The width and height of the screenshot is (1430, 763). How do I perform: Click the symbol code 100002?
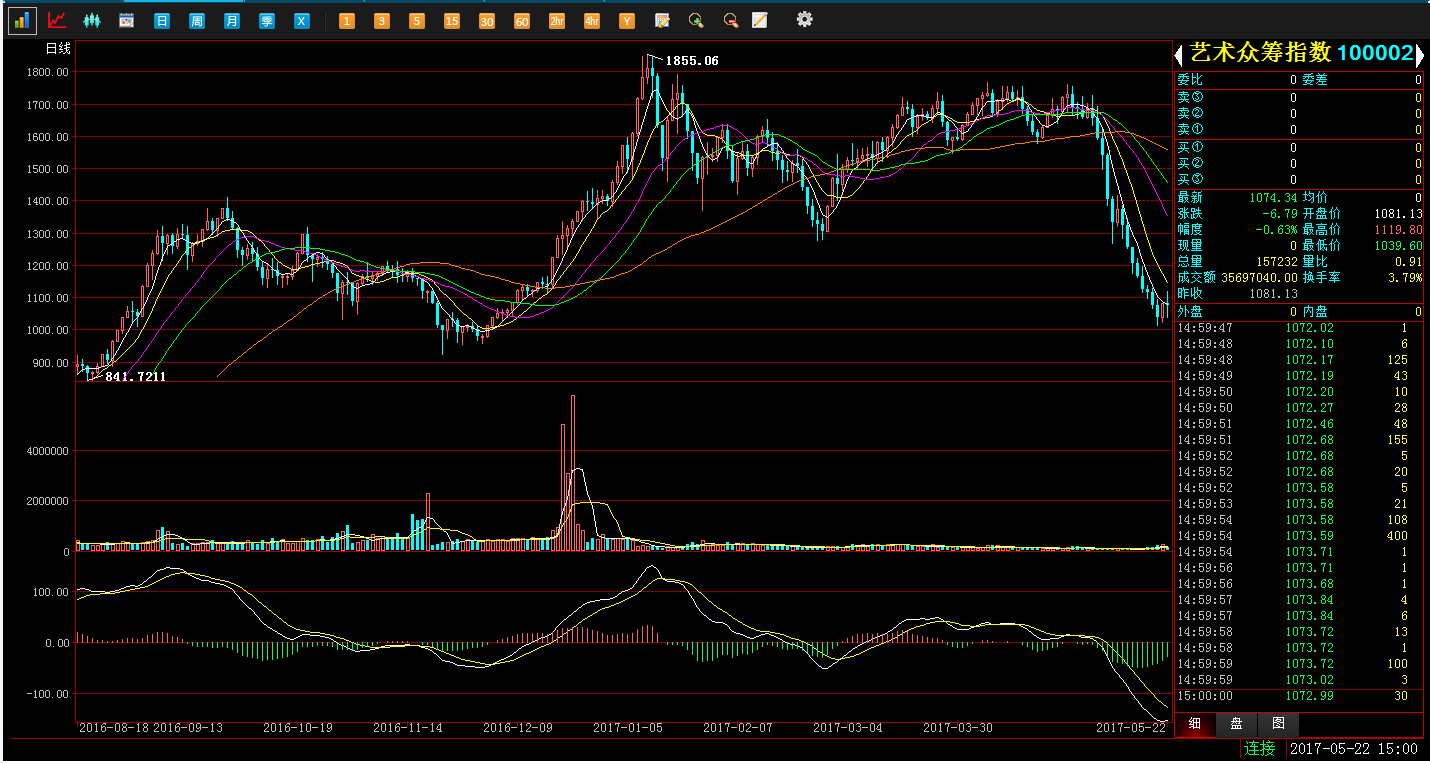[x=1375, y=53]
